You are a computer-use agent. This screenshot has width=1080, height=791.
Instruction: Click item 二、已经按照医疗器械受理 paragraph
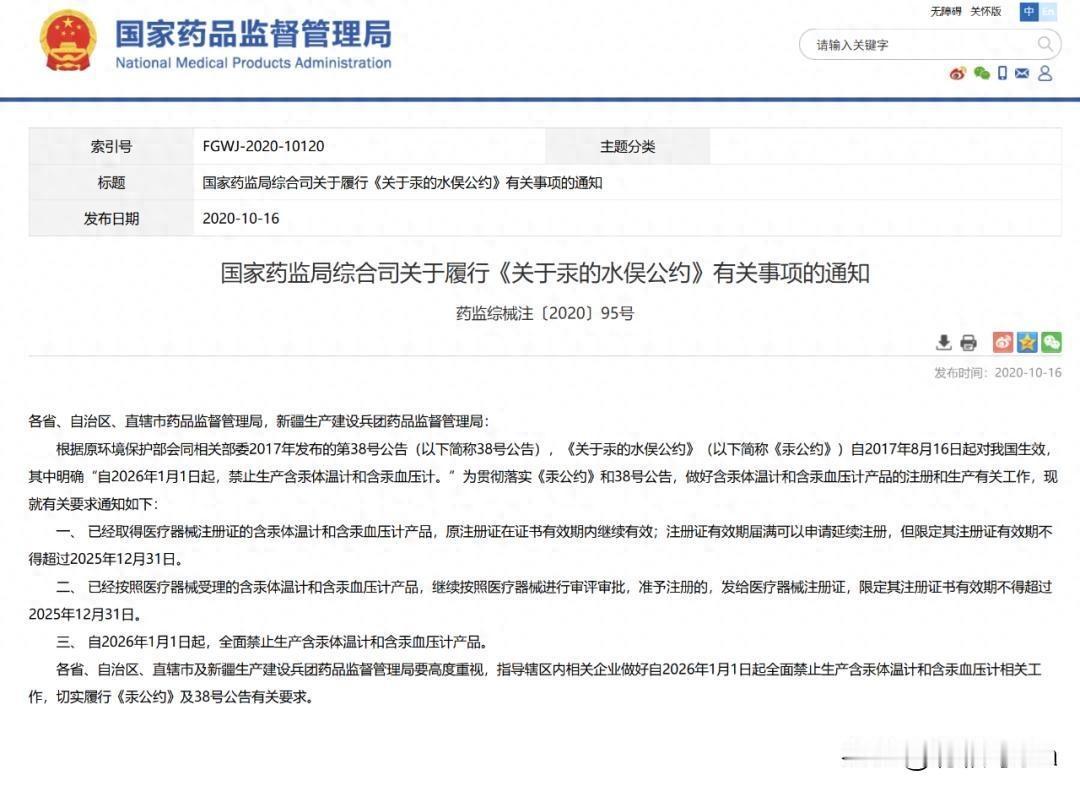[541, 600]
